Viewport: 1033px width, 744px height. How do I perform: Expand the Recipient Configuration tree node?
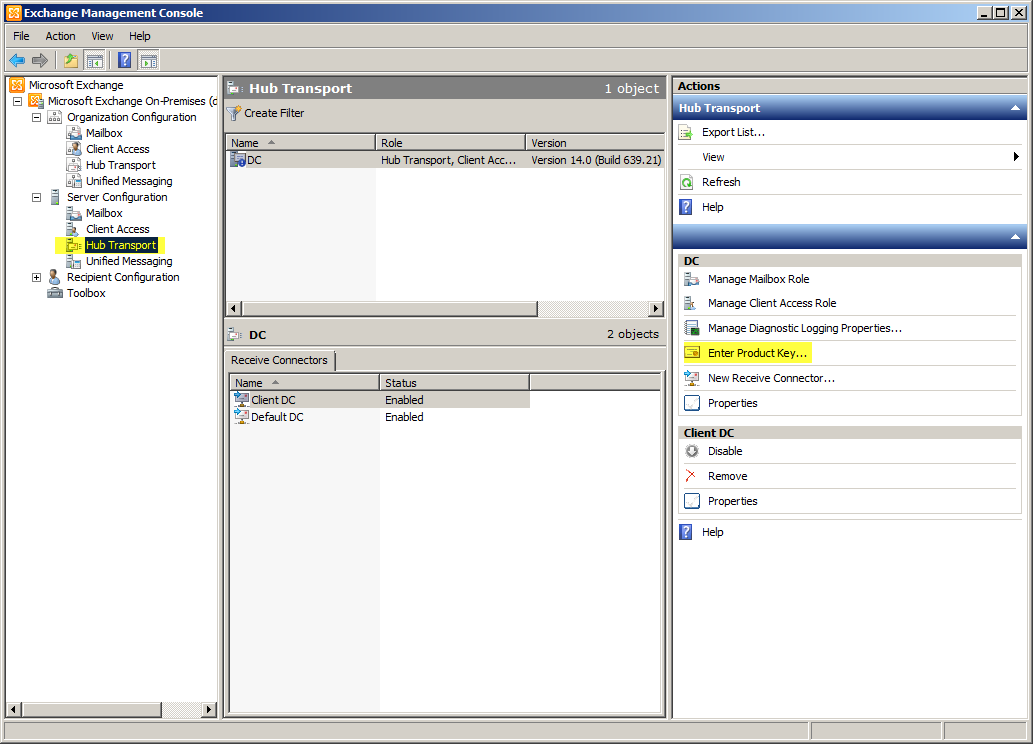37,277
